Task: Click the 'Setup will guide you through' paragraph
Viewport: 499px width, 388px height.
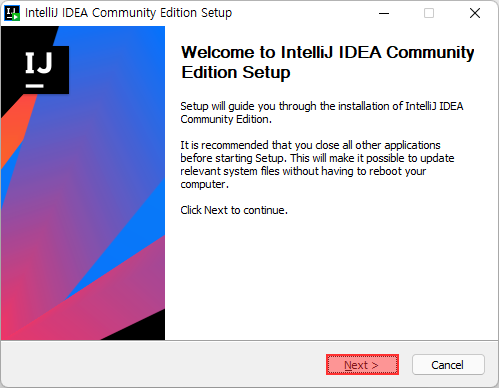Action: [322, 113]
